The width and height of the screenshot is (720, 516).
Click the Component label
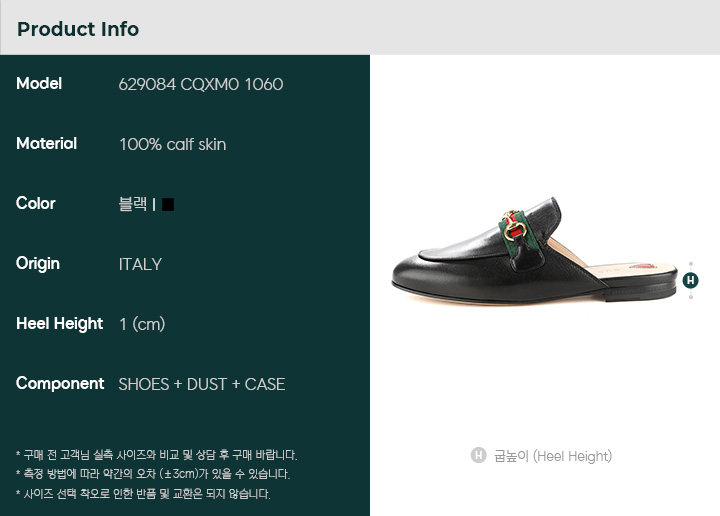60,384
